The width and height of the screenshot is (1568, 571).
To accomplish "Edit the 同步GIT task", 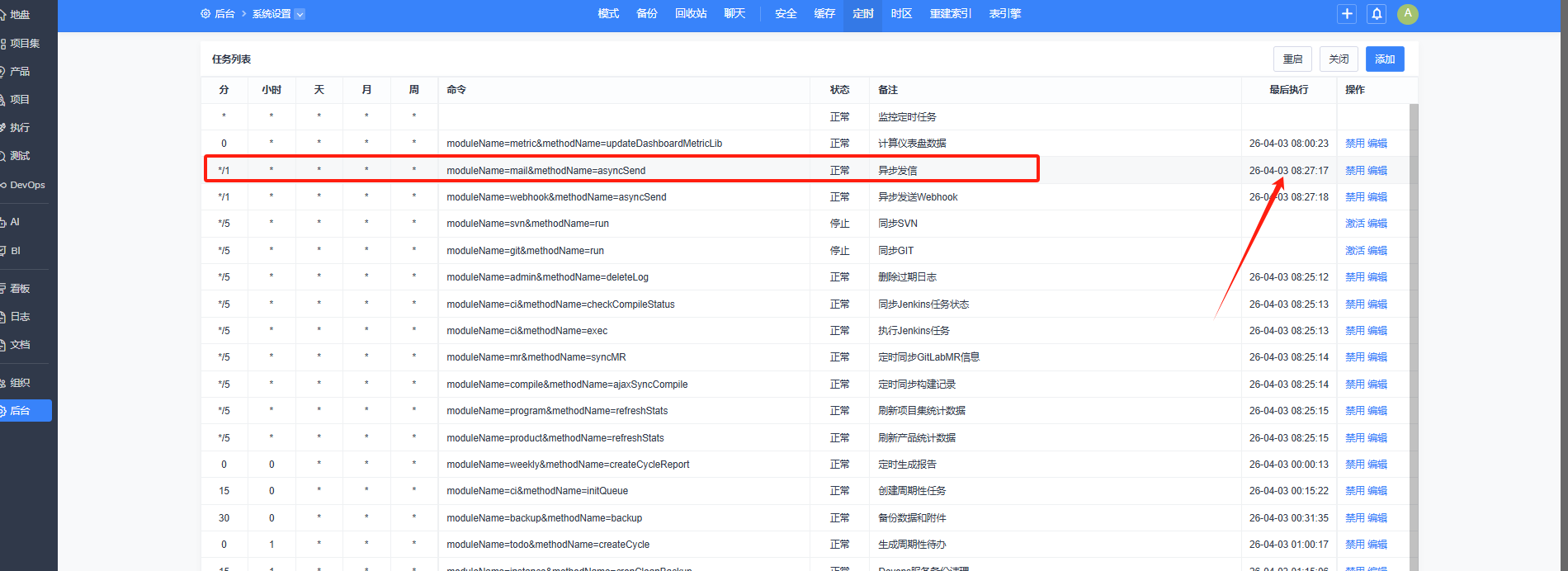I will 1377,251.
